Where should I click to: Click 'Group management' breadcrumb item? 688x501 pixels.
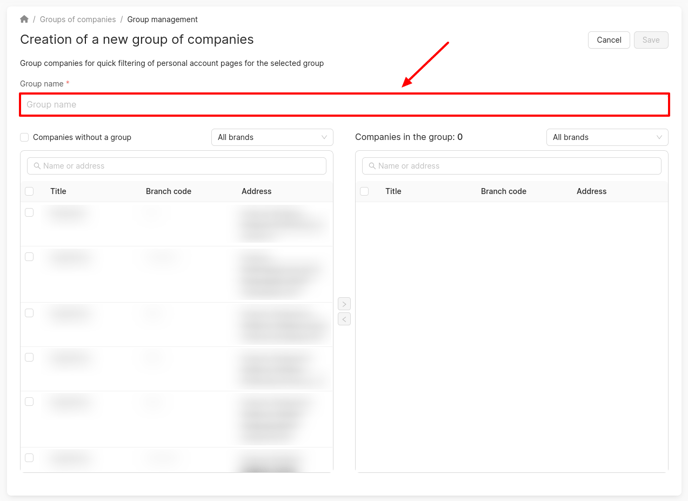pyautogui.click(x=162, y=19)
